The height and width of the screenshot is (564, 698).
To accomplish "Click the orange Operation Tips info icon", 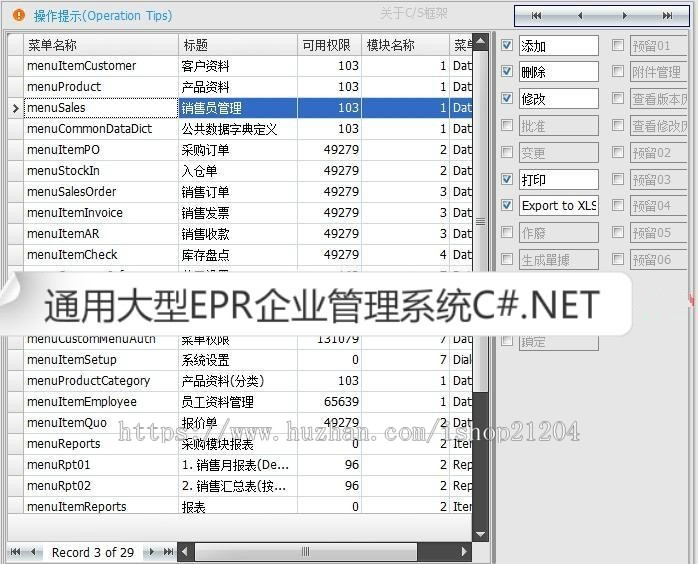I will [19, 15].
